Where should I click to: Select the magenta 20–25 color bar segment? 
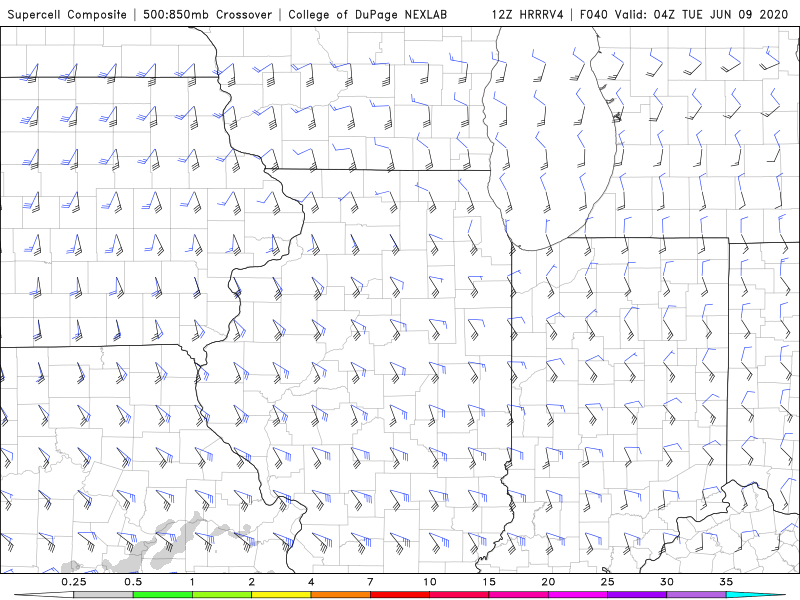coord(578,595)
